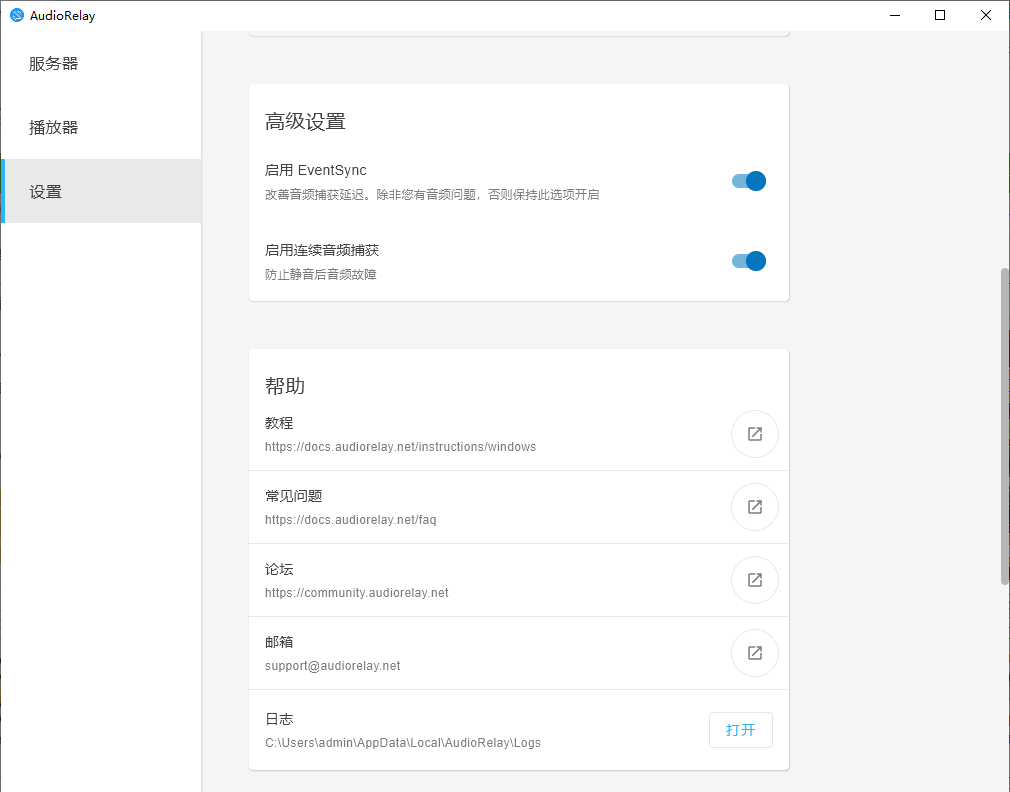Screen dimensions: 1010x792
Task: Click the 帮助 section heading
Action: pos(285,386)
